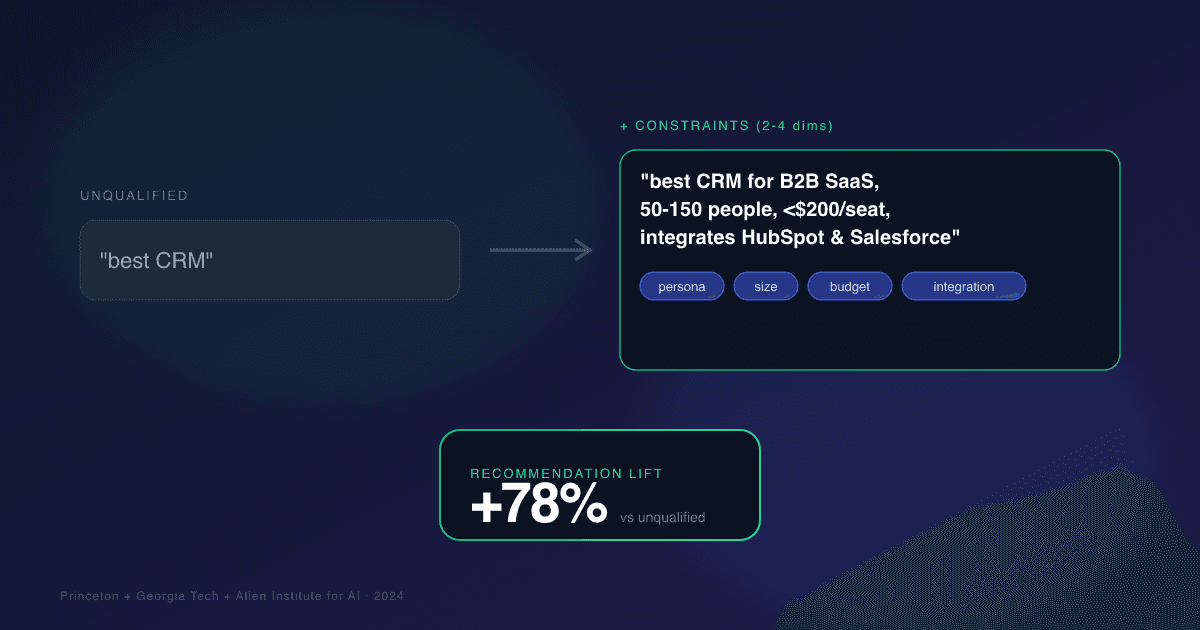Click the arrow between the two query boxes
The image size is (1200, 630).
click(x=541, y=250)
